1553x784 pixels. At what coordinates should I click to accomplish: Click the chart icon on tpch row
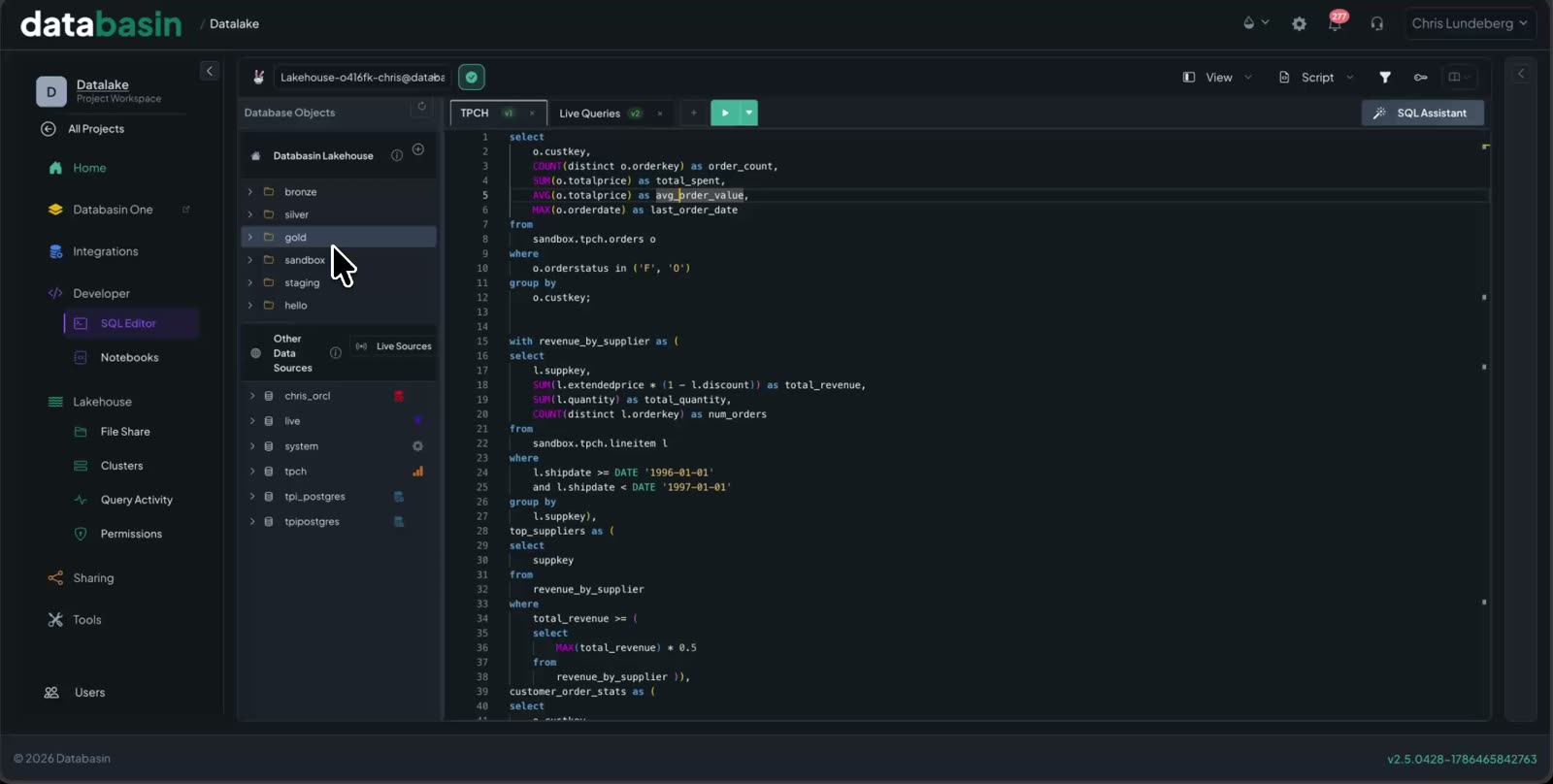(417, 472)
